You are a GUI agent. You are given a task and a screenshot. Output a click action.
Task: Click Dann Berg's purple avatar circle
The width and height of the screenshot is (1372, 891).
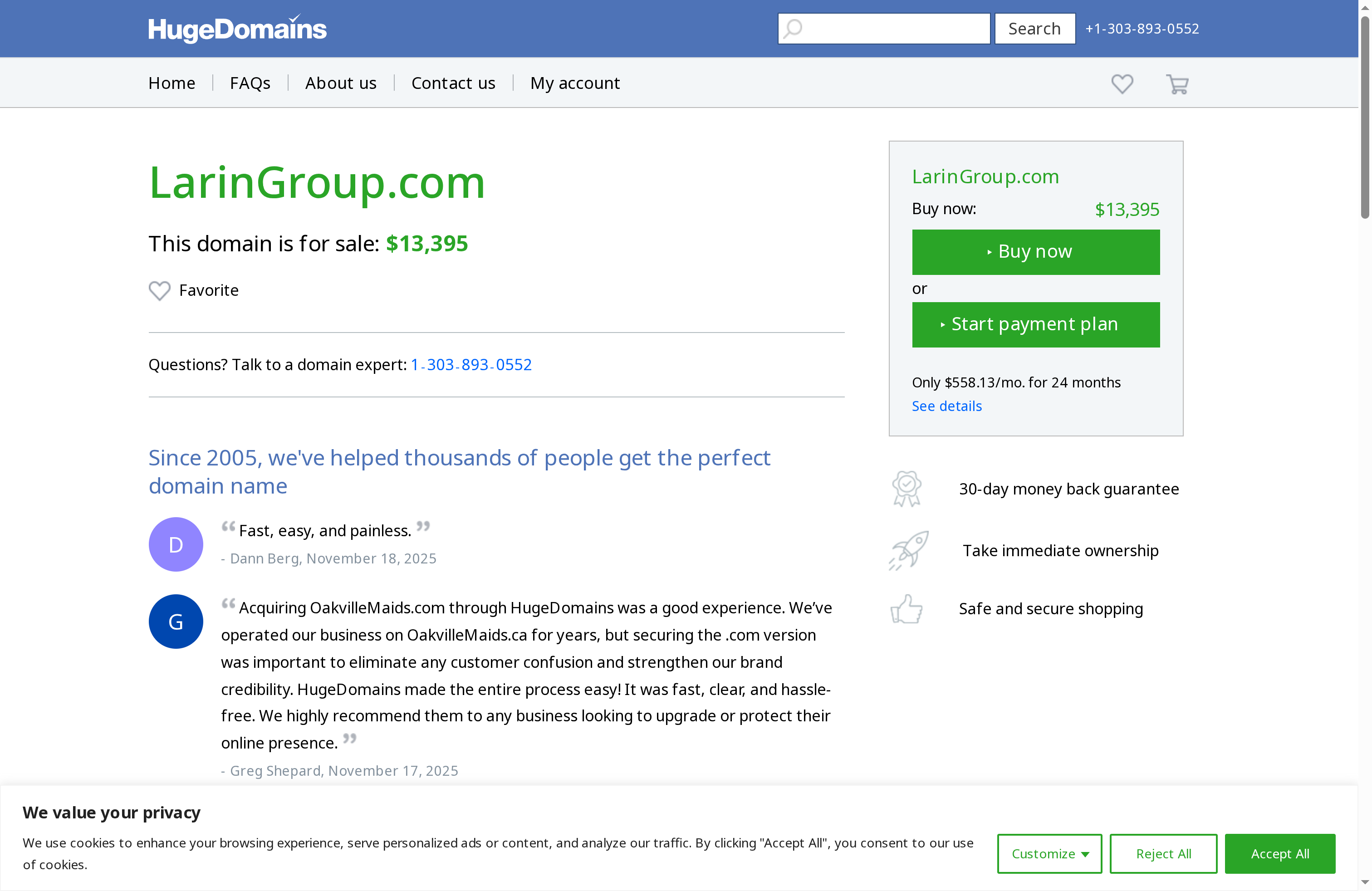175,544
